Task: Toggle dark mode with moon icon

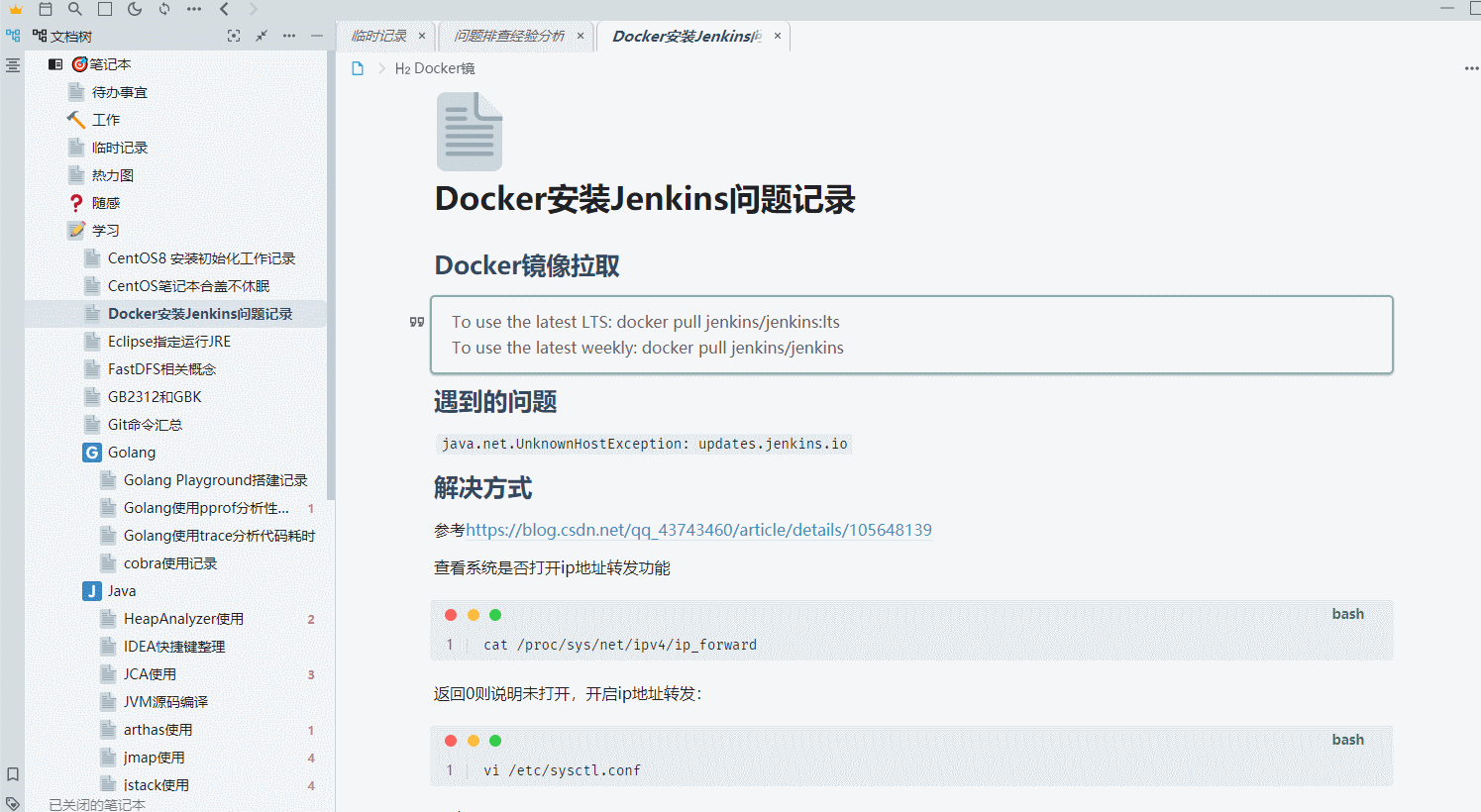Action: pyautogui.click(x=135, y=9)
